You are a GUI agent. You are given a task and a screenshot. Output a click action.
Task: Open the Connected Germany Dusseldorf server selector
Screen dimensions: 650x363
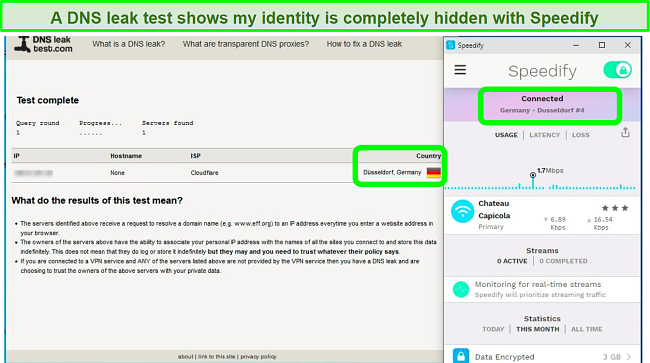pos(542,104)
